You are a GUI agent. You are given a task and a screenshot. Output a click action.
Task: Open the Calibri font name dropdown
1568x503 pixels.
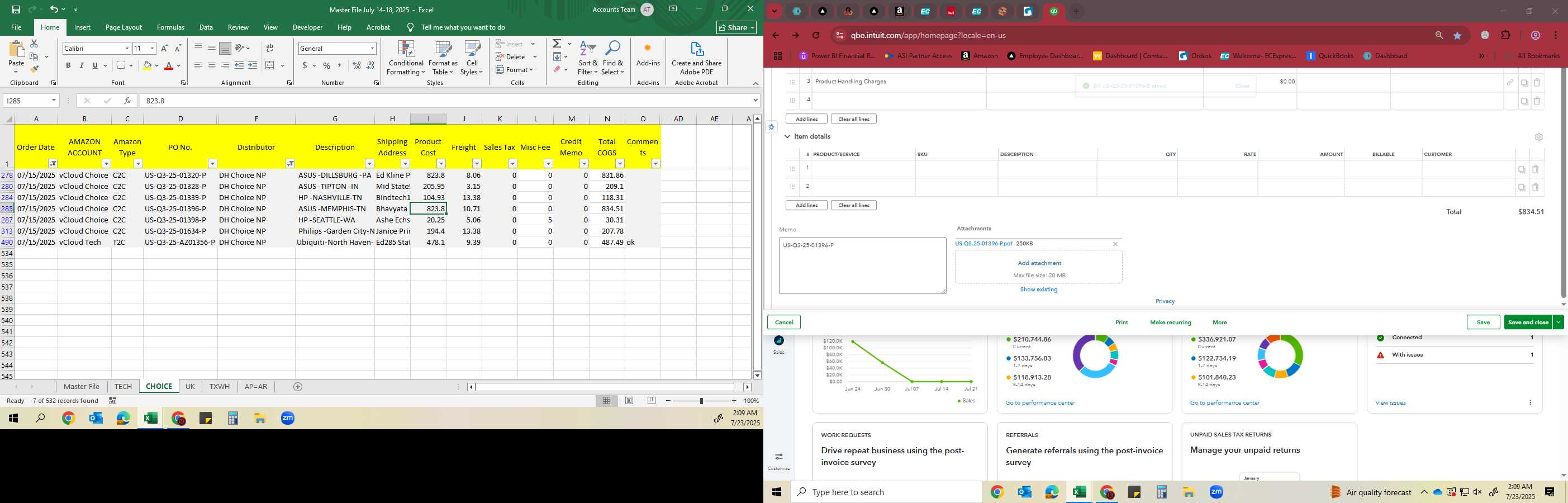point(127,48)
